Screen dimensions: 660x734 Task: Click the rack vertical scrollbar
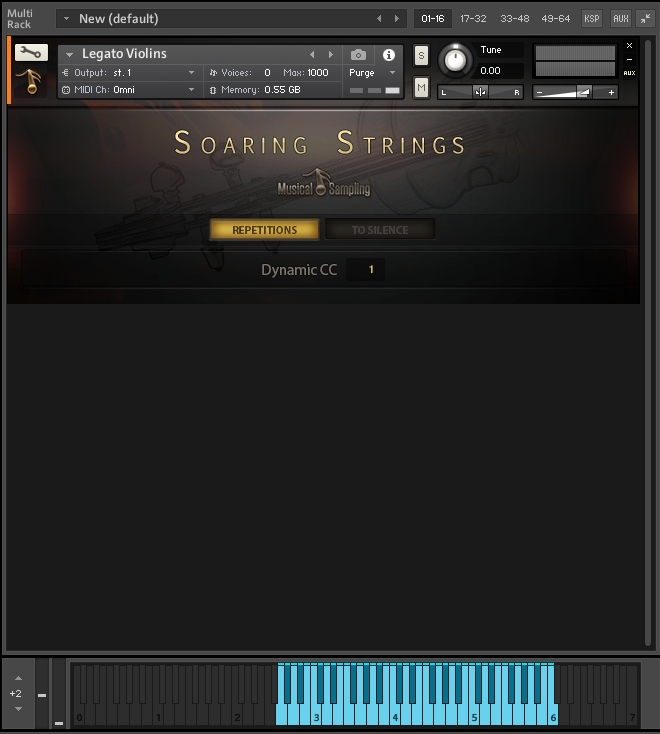(x=648, y=343)
